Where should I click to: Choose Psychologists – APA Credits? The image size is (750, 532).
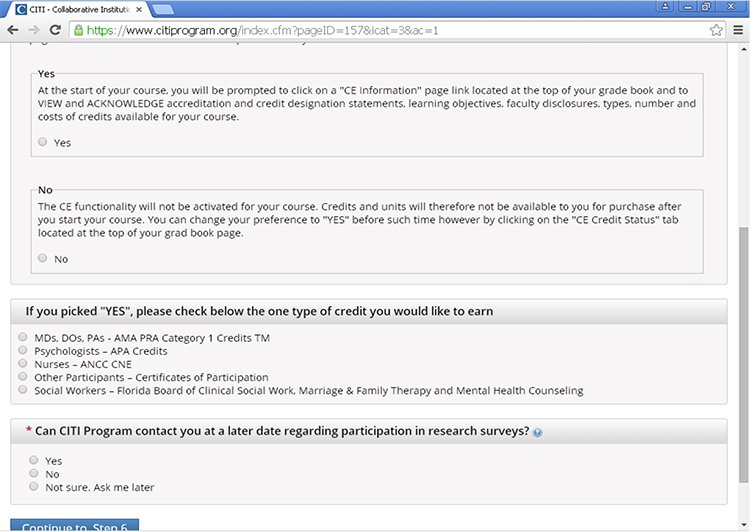[x=22, y=350]
